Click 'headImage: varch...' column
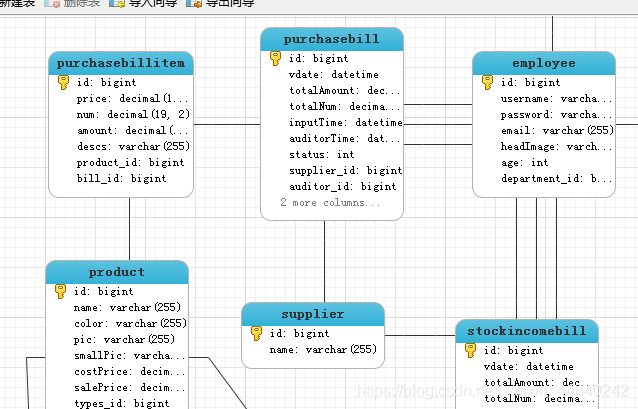 557,147
